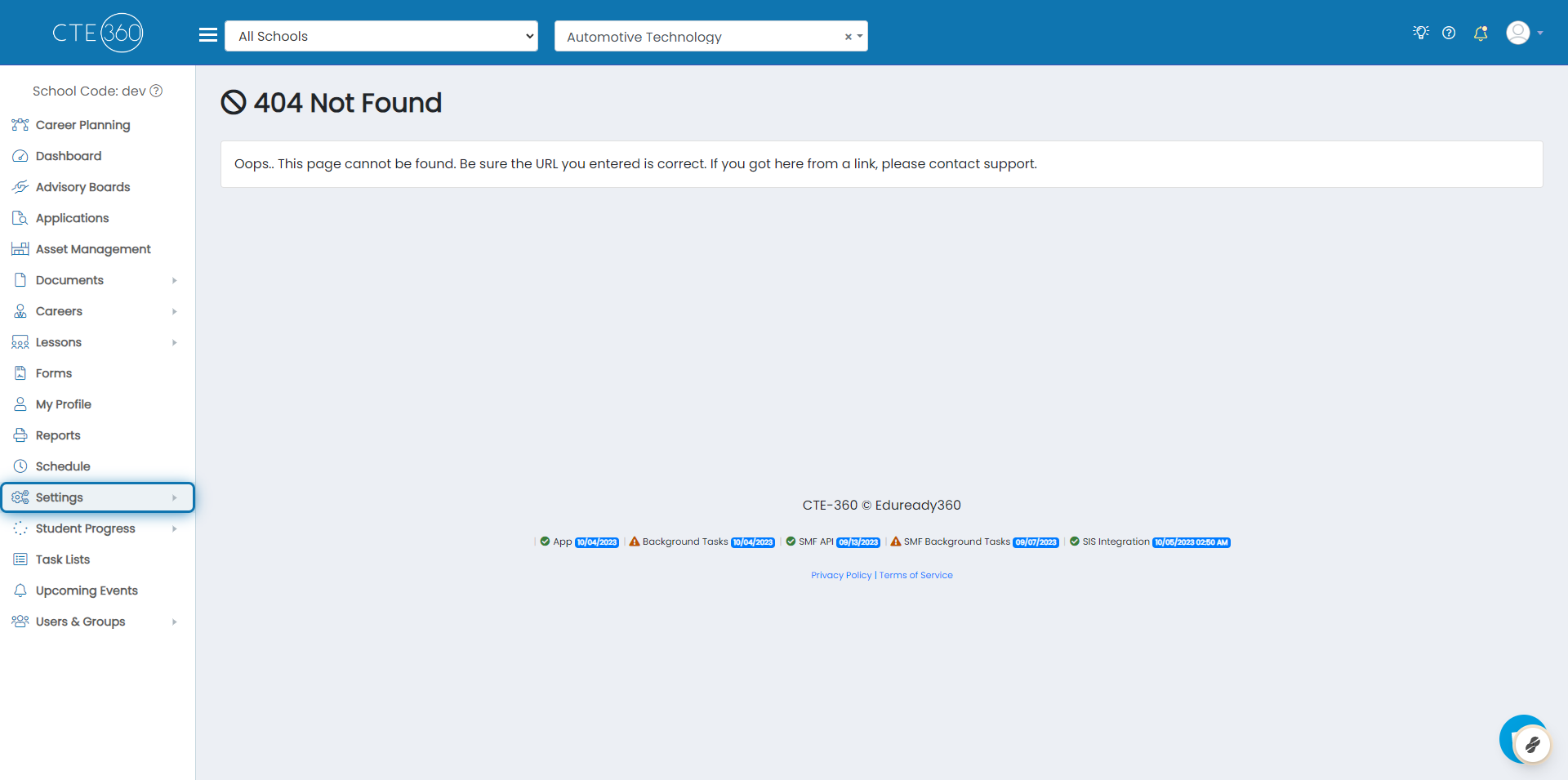Viewport: 1568px width, 780px height.
Task: Open the All Schools dropdown
Action: click(381, 36)
